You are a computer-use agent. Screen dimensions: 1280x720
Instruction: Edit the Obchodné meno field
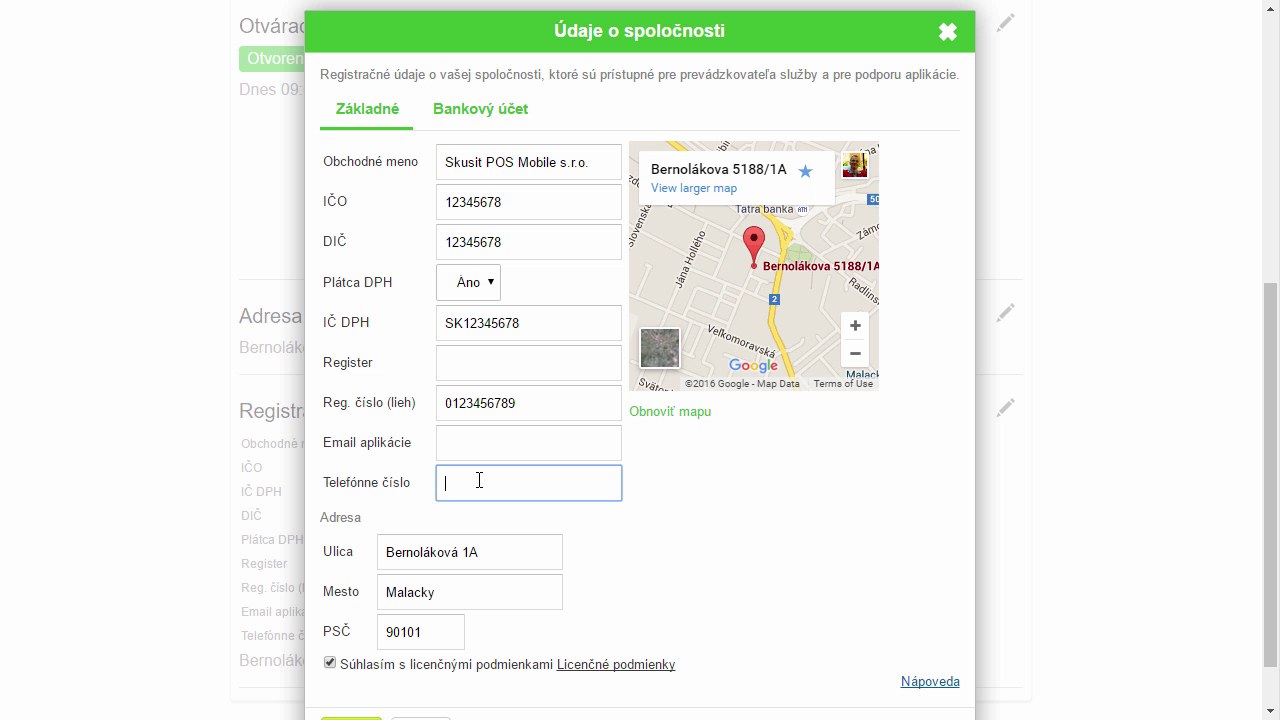click(528, 162)
